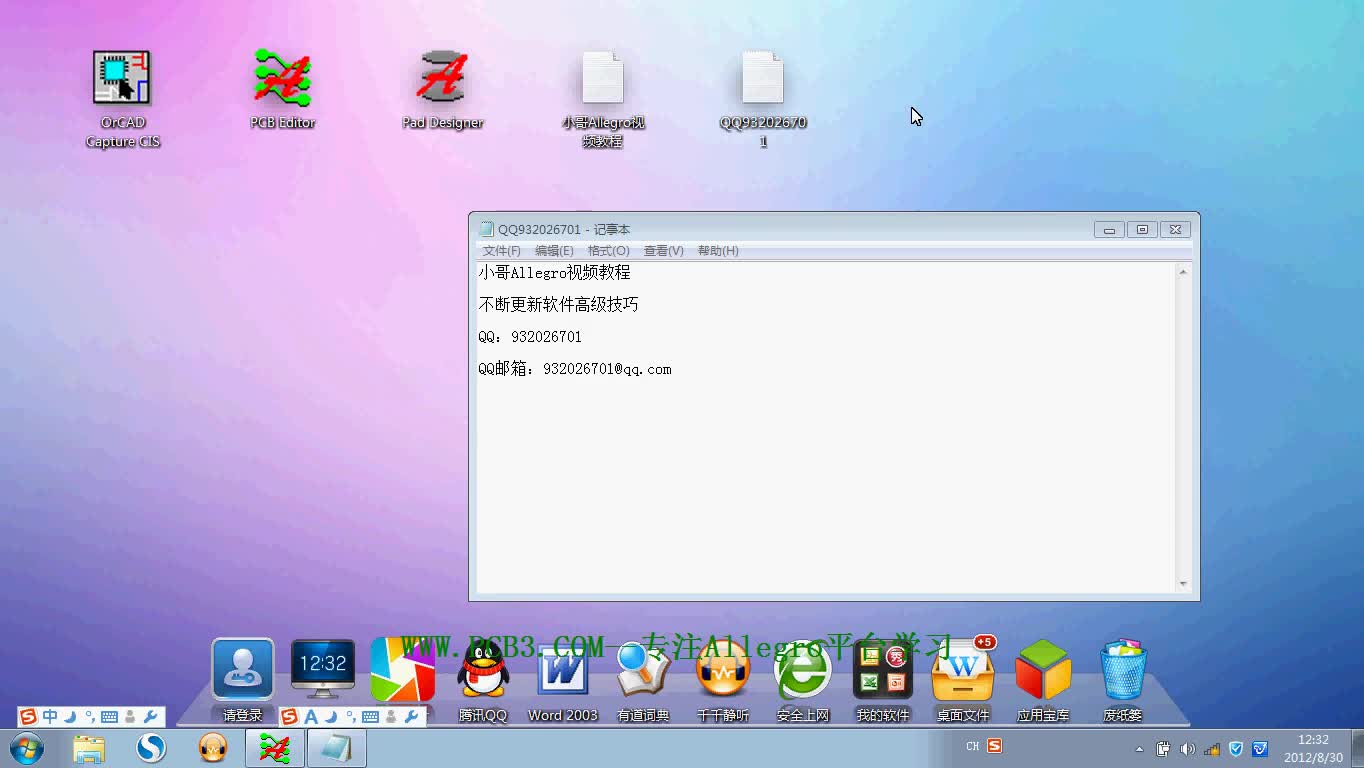
Task: Click the rightmost blue tray icon
Action: click(x=1260, y=748)
